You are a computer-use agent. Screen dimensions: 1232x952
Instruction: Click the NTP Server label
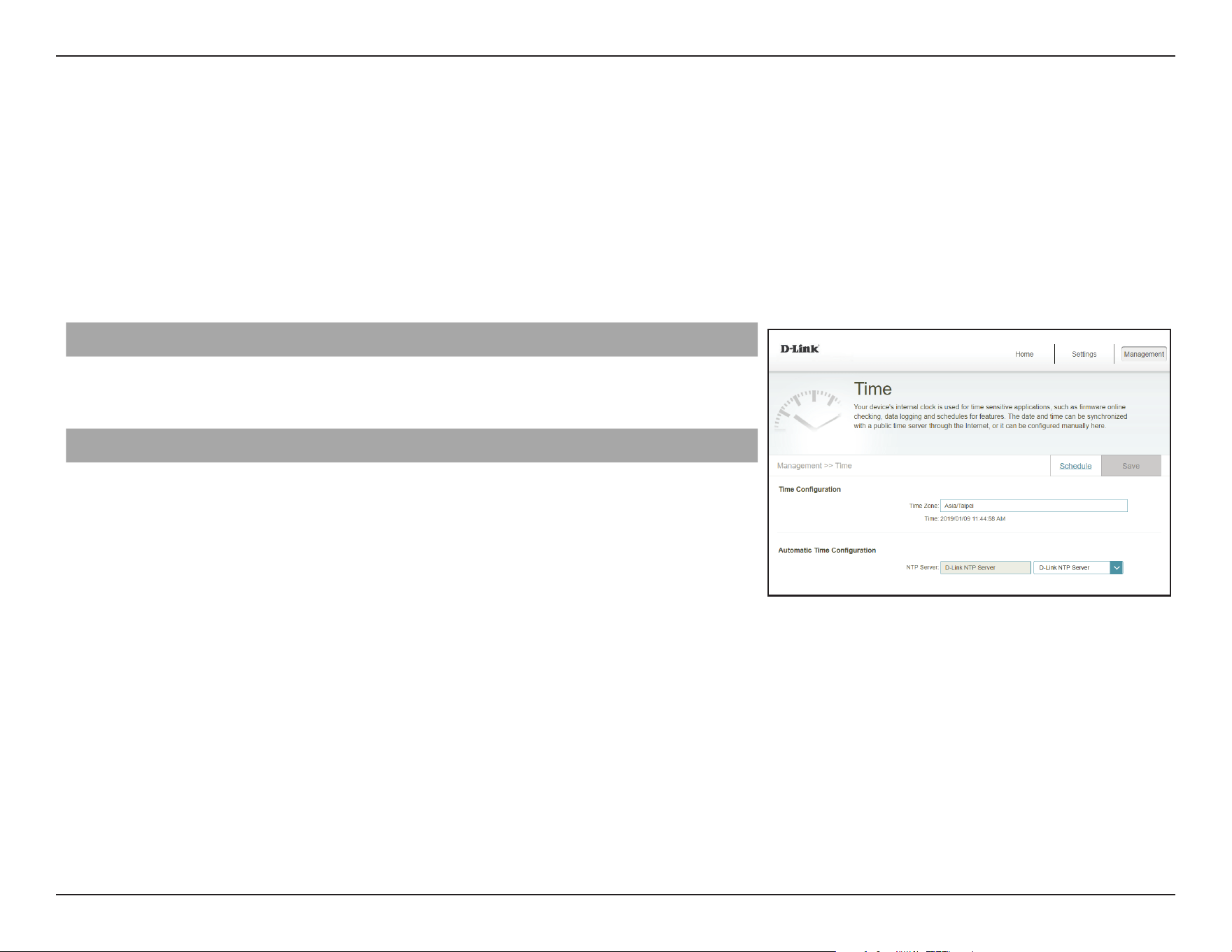pos(922,567)
